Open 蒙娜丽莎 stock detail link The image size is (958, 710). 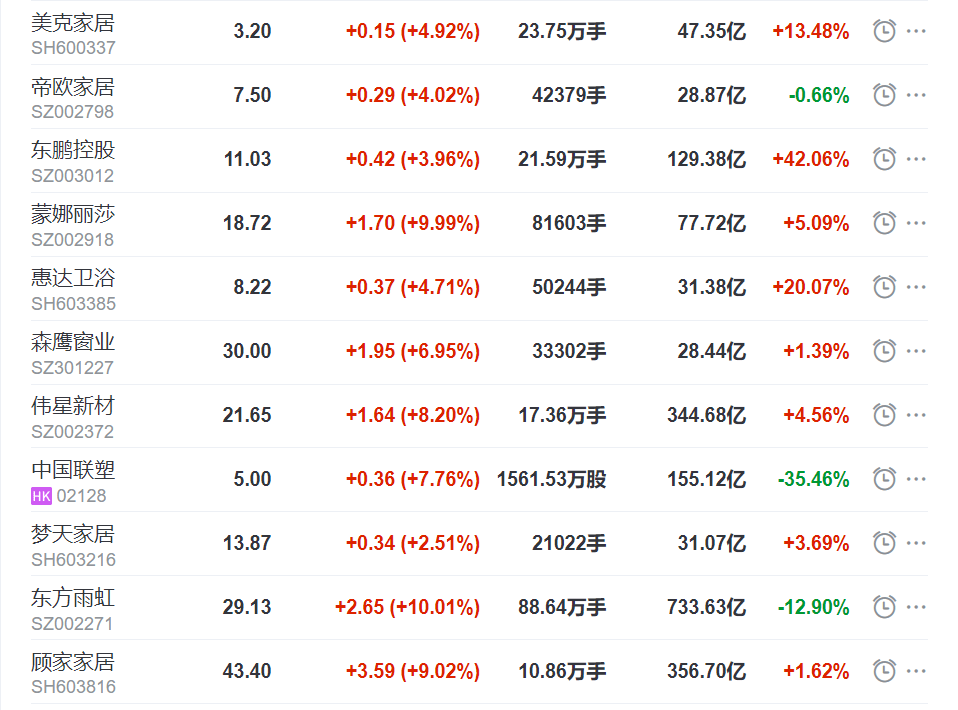click(73, 214)
